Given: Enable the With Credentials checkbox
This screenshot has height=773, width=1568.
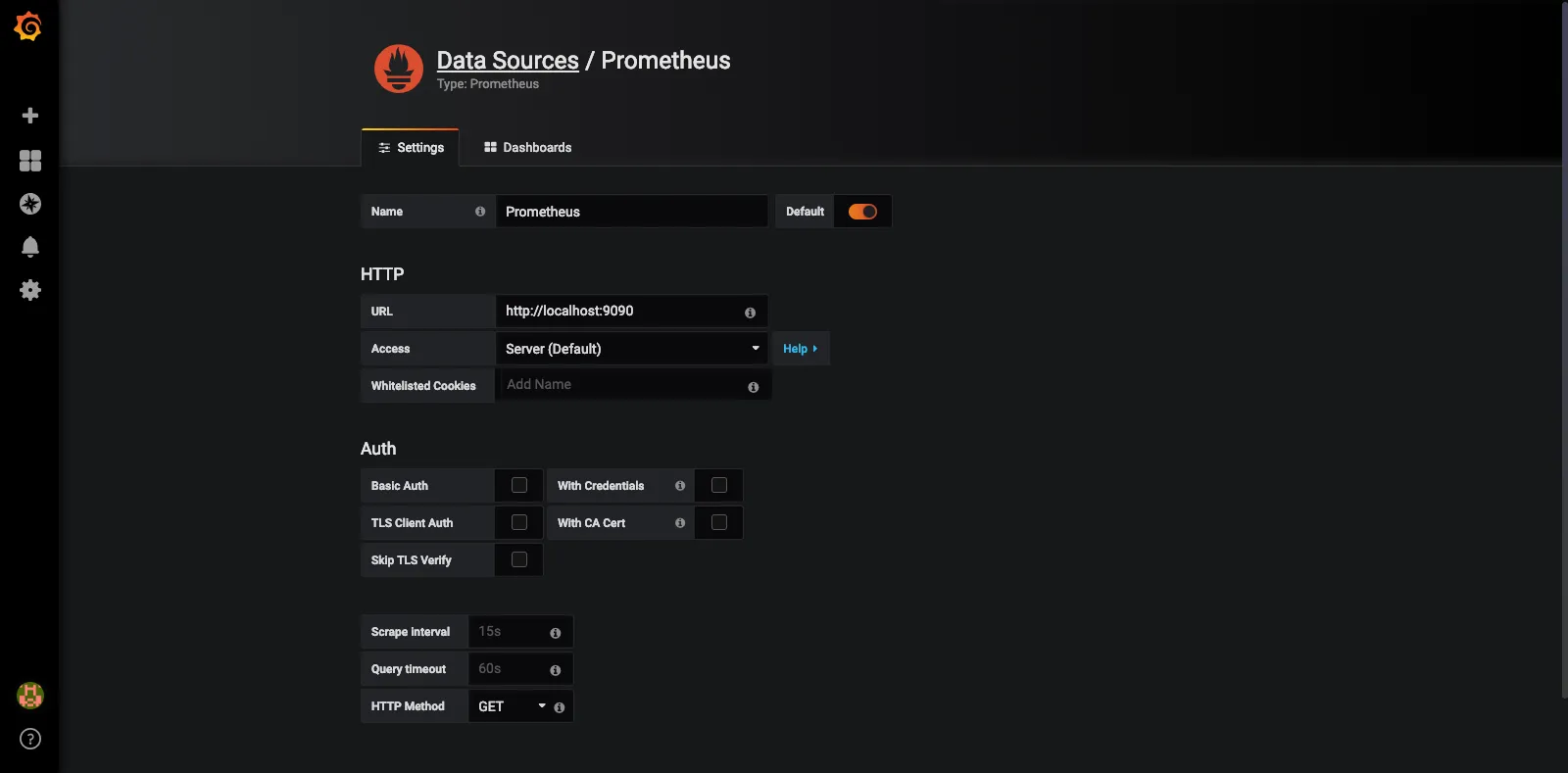Looking at the screenshot, I should point(718,485).
